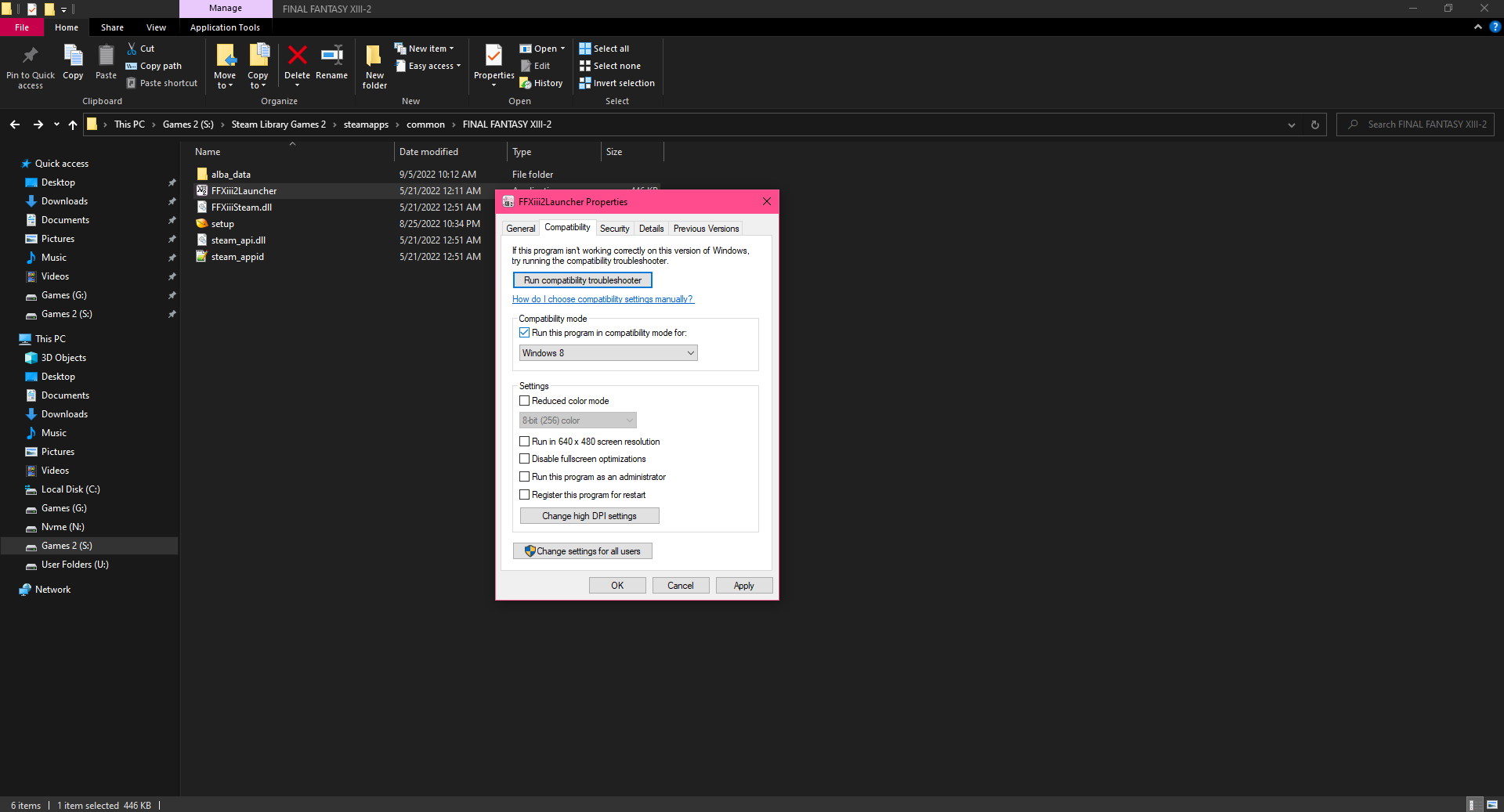Confirm Properties dialog with OK
1504x812 pixels.
point(617,586)
